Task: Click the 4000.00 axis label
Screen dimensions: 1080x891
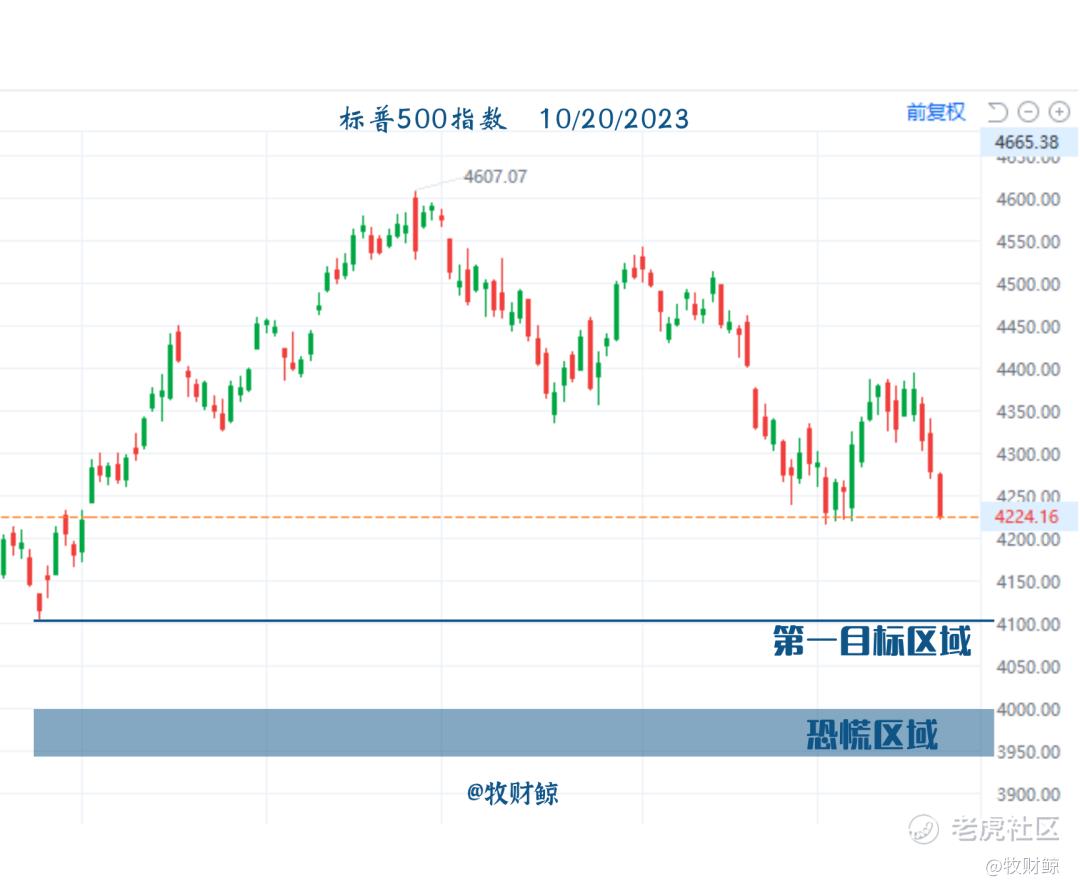Action: (1028, 709)
